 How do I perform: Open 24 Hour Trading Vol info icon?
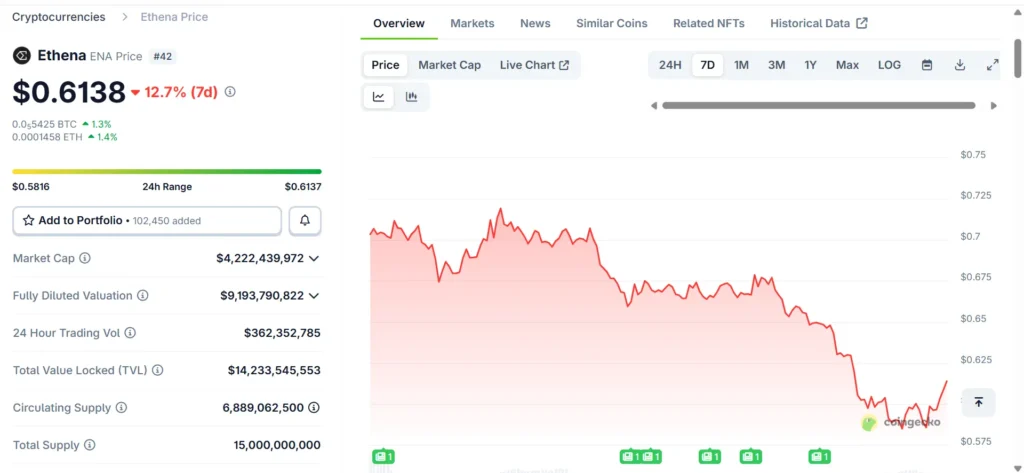coord(130,333)
